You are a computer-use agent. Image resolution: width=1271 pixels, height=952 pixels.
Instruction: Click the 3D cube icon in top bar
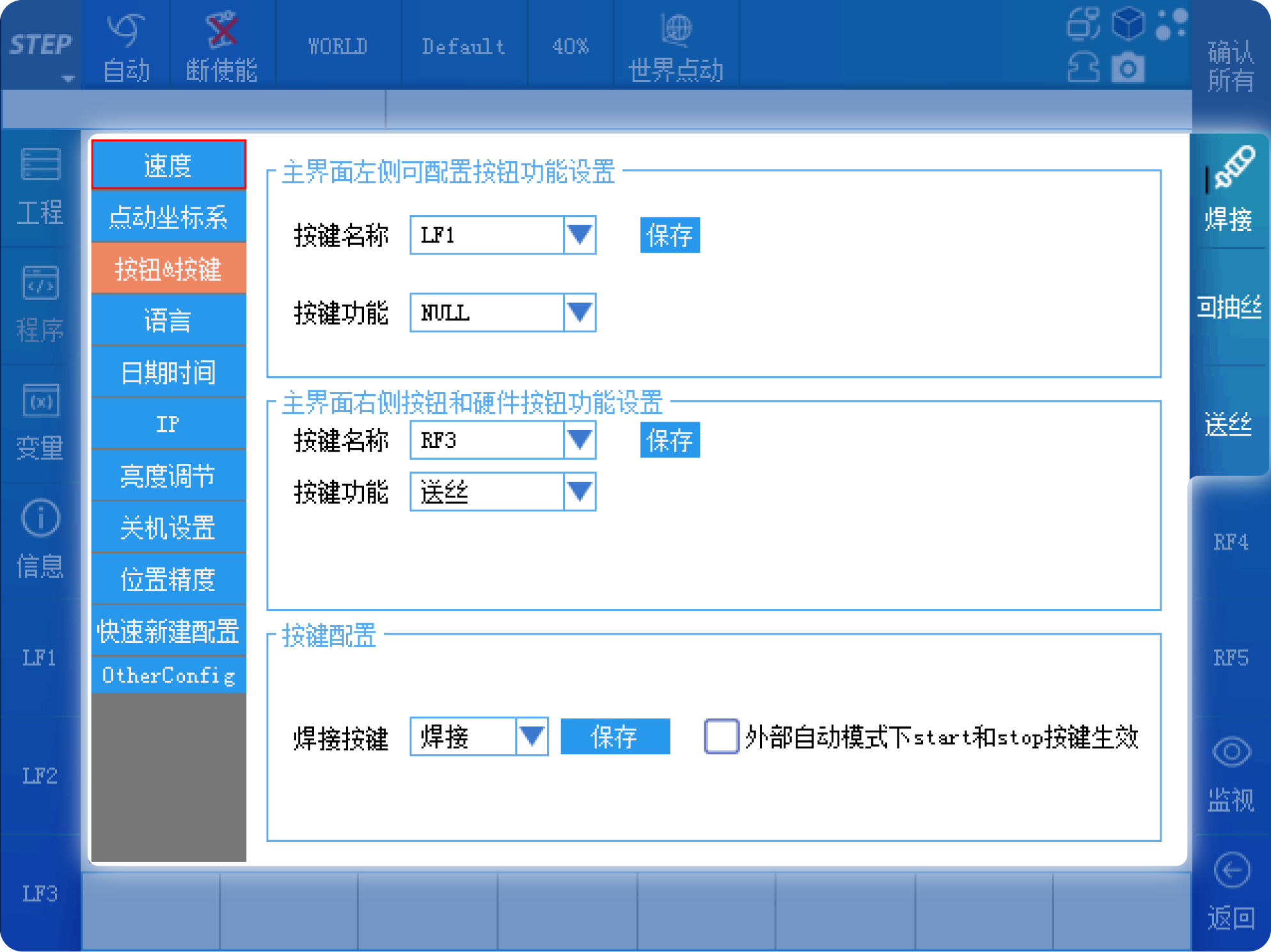1128,24
